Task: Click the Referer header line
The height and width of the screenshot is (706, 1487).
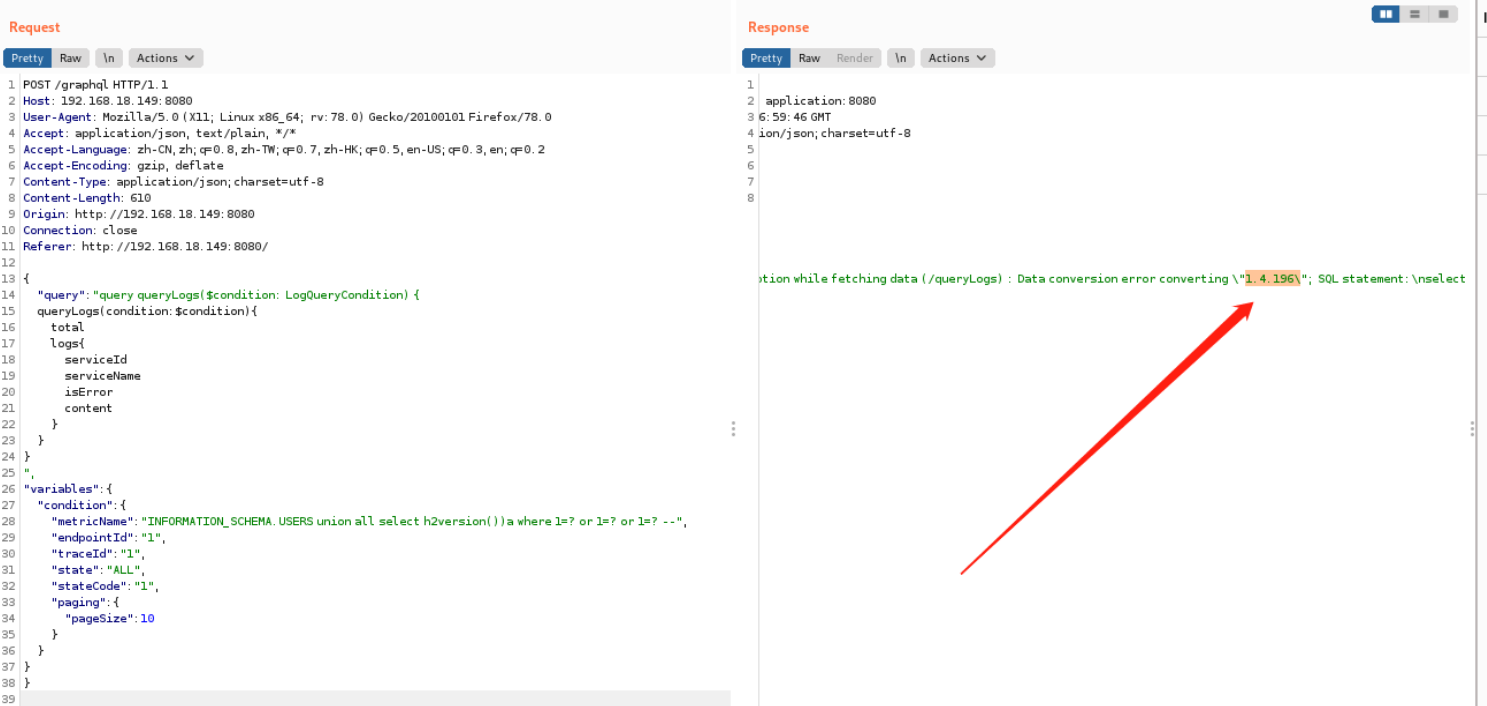Action: click(x=146, y=246)
